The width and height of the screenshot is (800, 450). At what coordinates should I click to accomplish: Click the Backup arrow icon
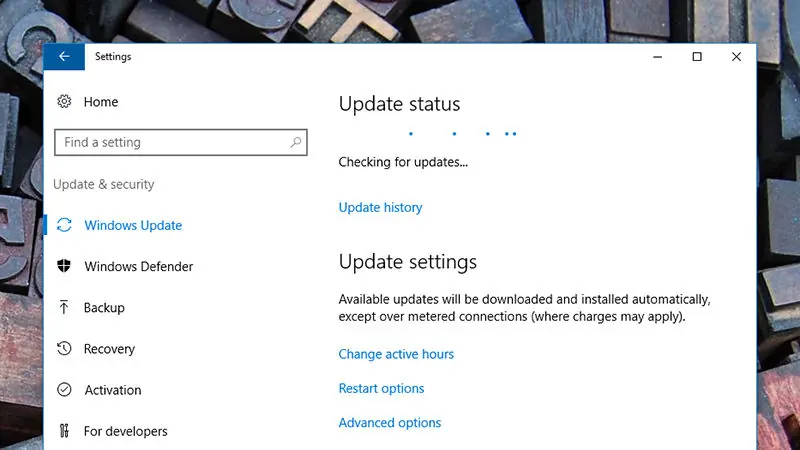[64, 307]
